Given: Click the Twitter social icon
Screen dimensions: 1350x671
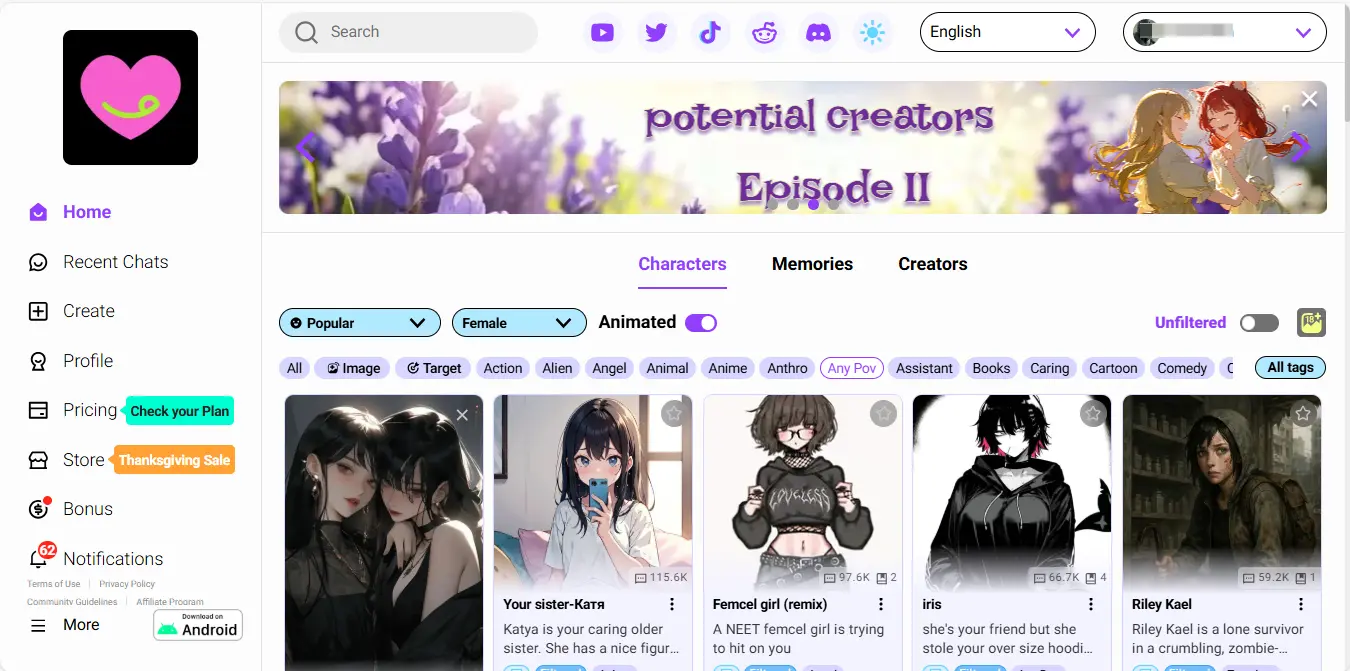Looking at the screenshot, I should coord(656,32).
